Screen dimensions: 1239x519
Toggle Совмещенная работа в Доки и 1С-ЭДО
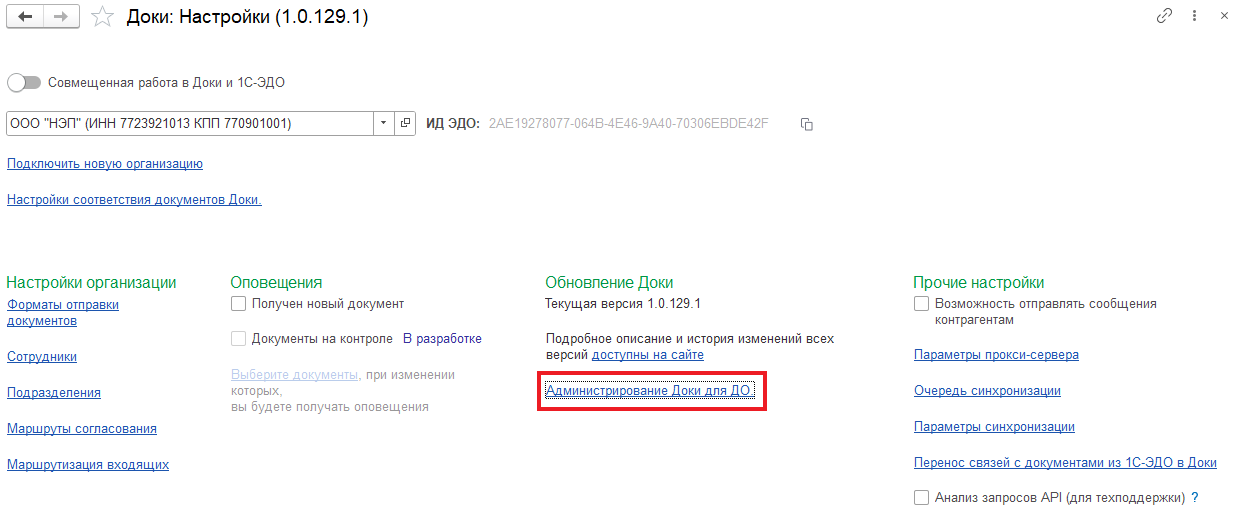point(22,83)
